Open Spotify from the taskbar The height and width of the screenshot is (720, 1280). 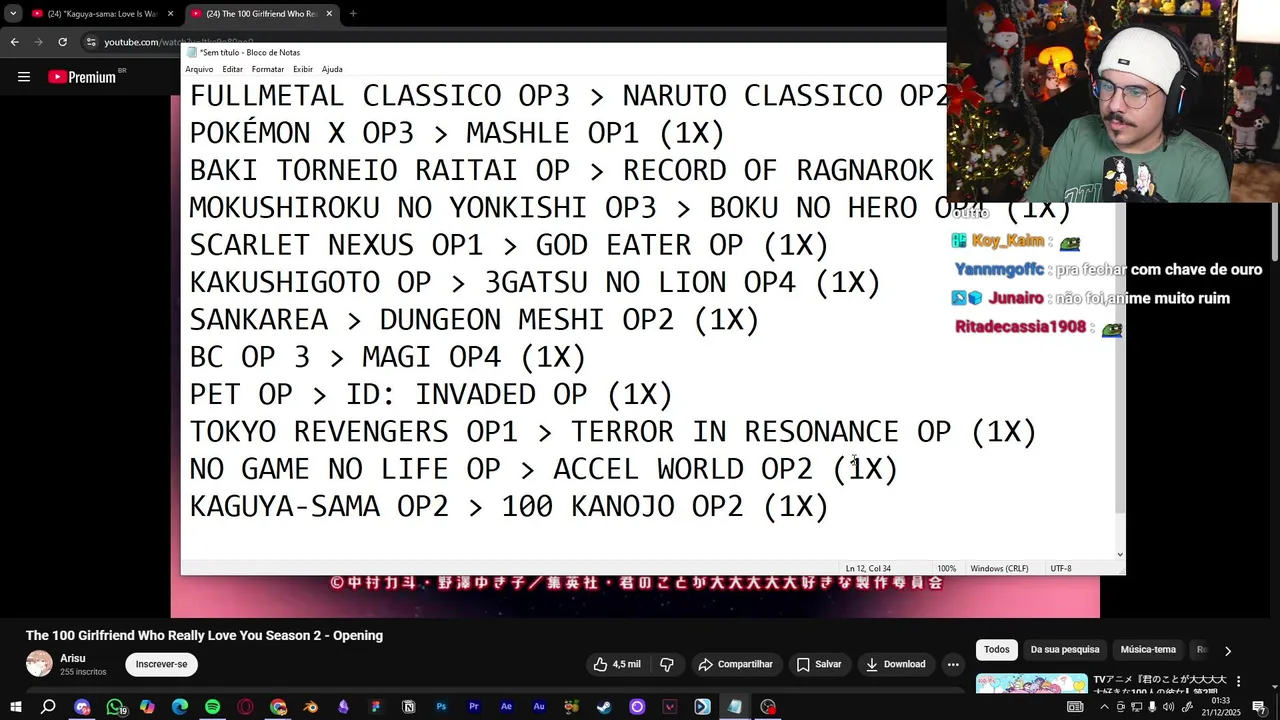(212, 707)
